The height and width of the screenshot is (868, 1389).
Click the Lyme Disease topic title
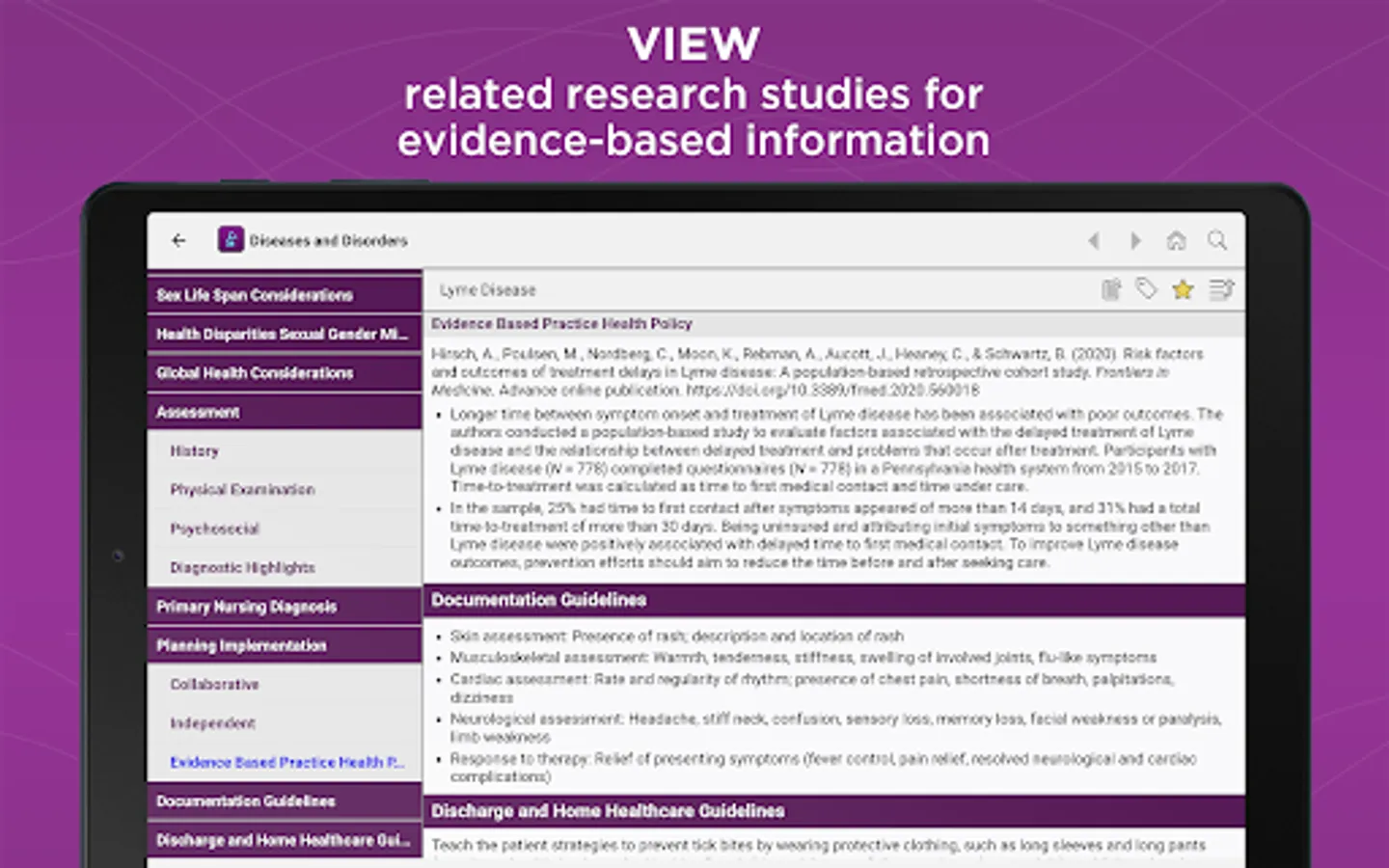coord(487,289)
